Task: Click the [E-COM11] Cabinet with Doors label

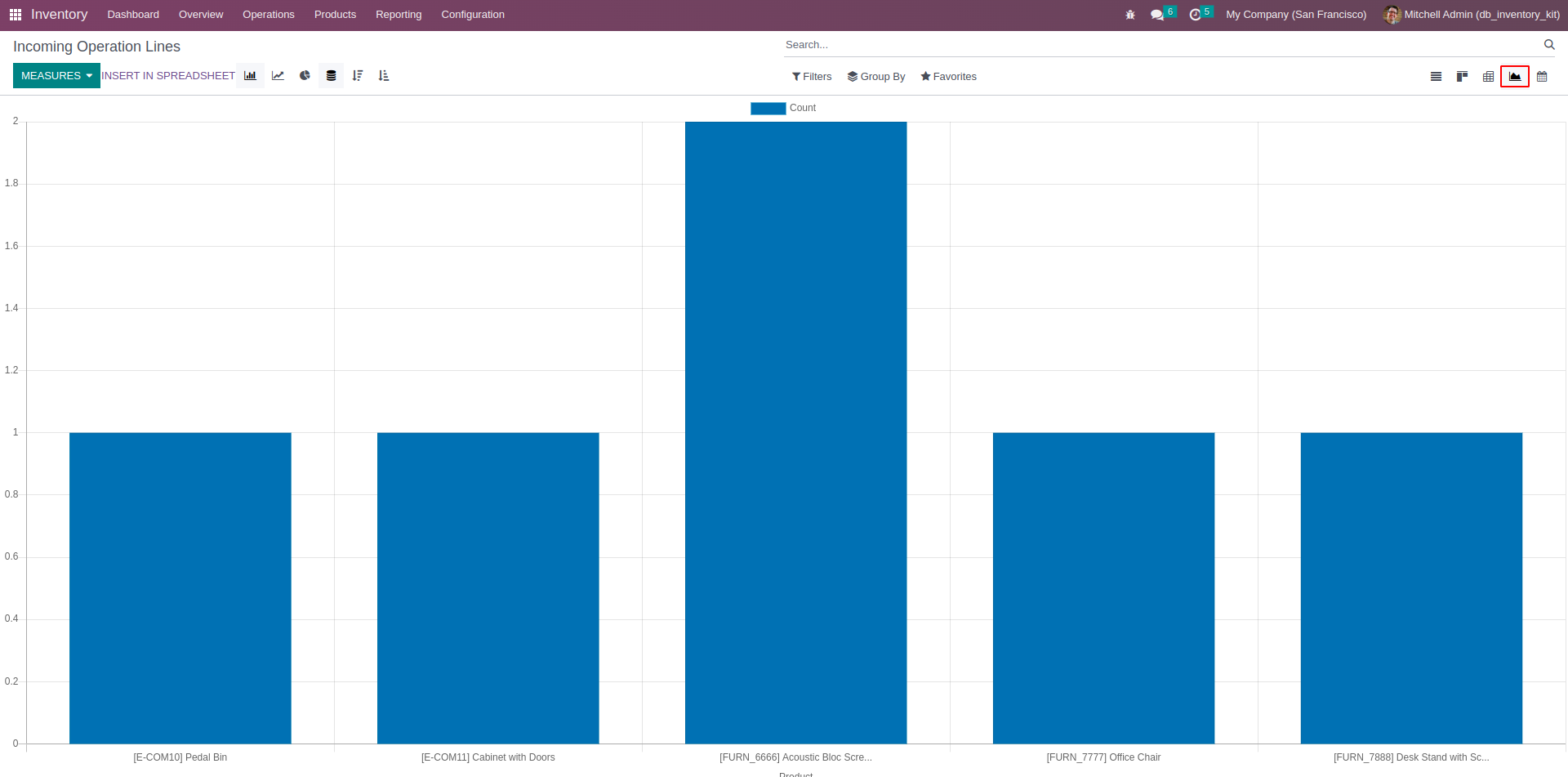Action: click(488, 757)
